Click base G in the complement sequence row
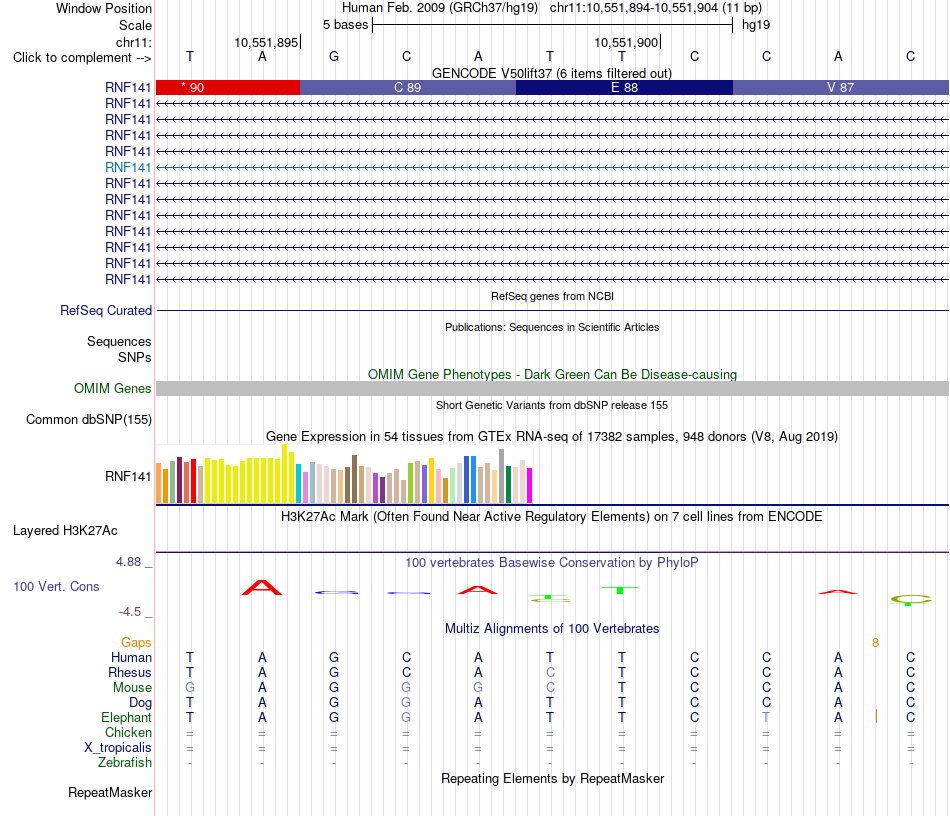The height and width of the screenshot is (816, 950). (334, 56)
